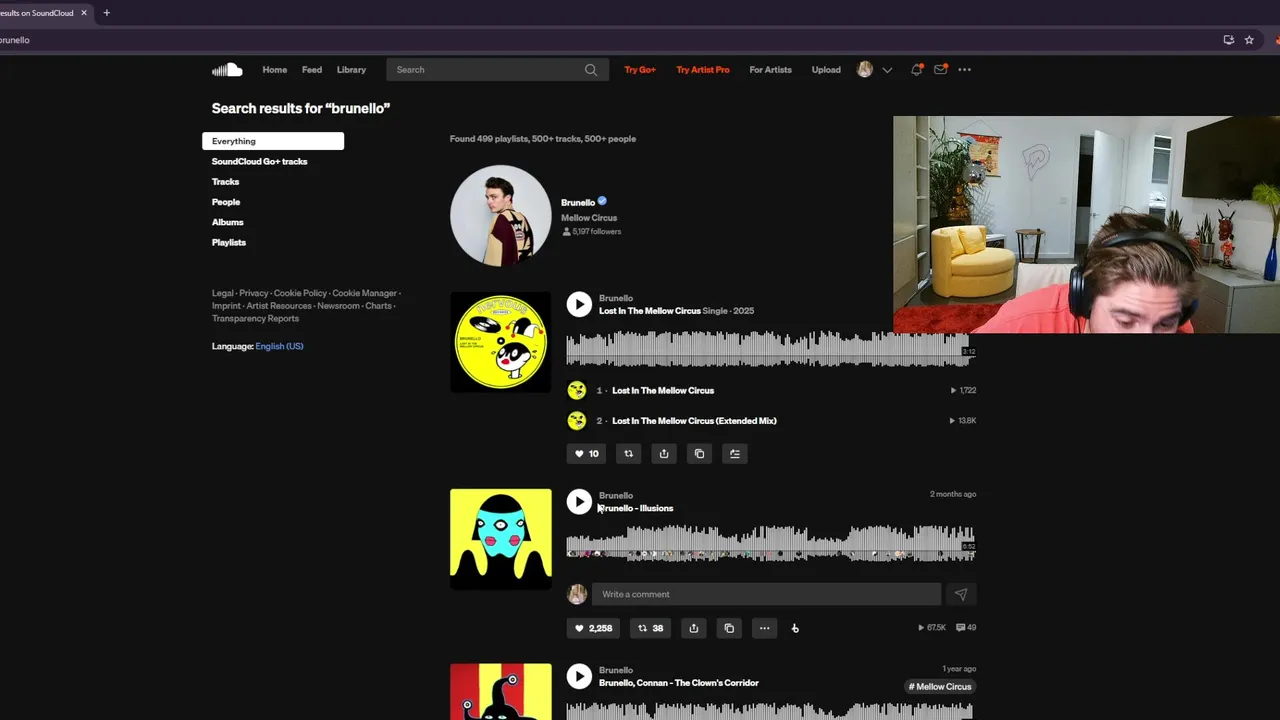This screenshot has width=1280, height=720.
Task: Open the Imprint footer link
Action: pyautogui.click(x=226, y=306)
